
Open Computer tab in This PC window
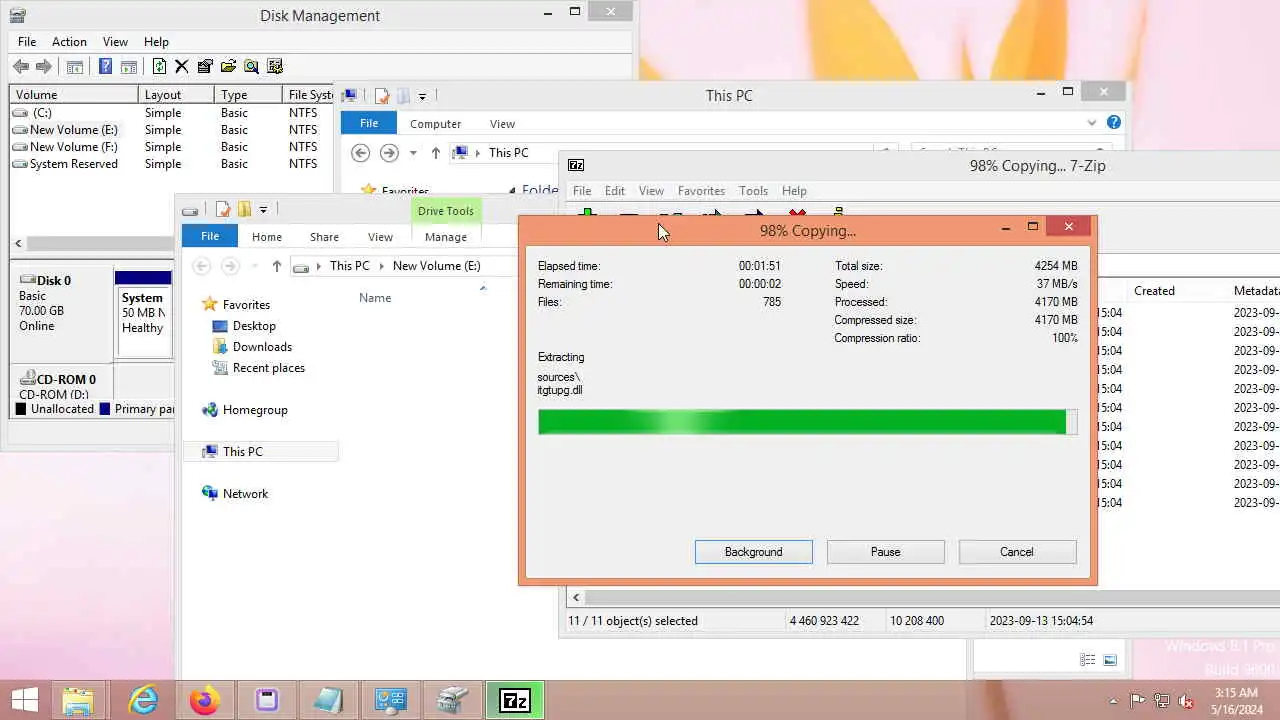pos(435,124)
